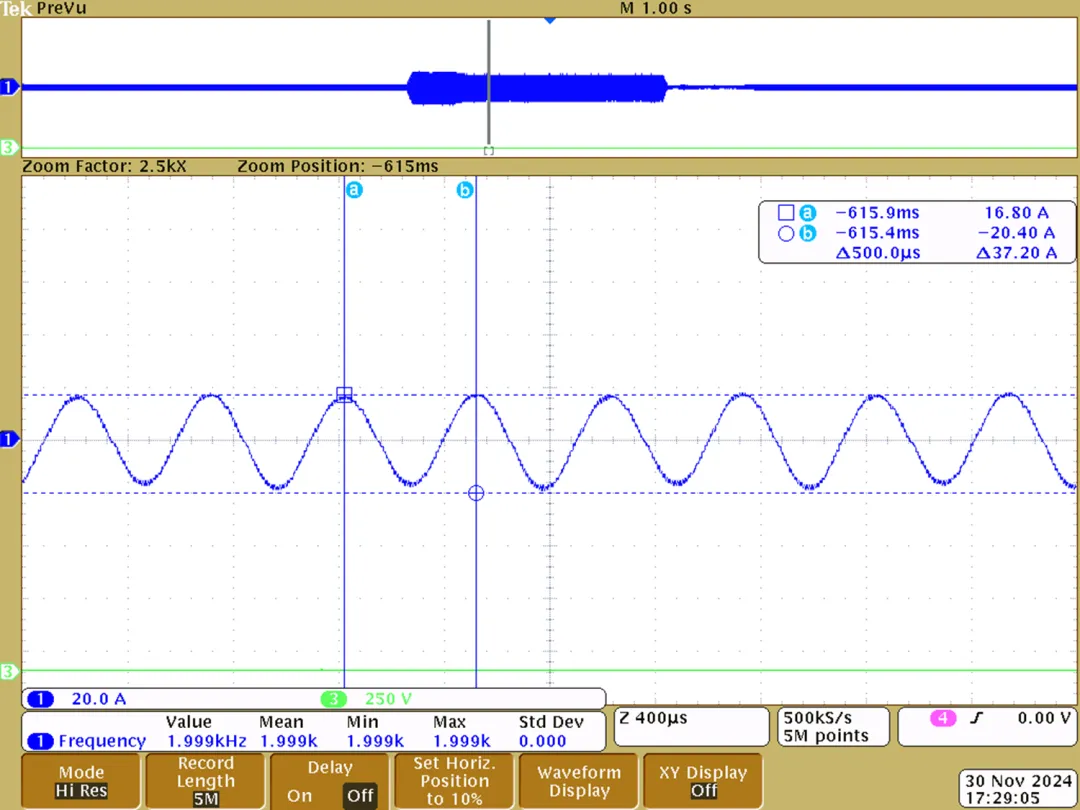1080x810 pixels.
Task: Click channel 3 ground indicator in zoom view
Action: 11,671
